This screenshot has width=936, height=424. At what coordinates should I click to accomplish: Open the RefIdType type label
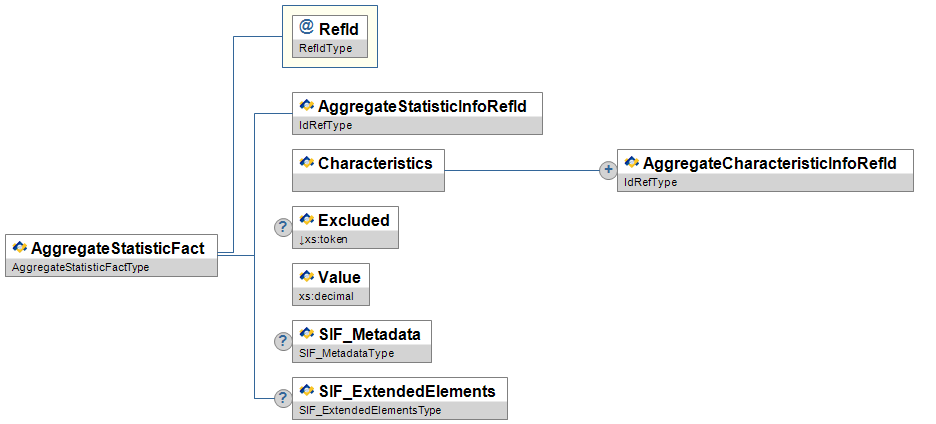(325, 48)
